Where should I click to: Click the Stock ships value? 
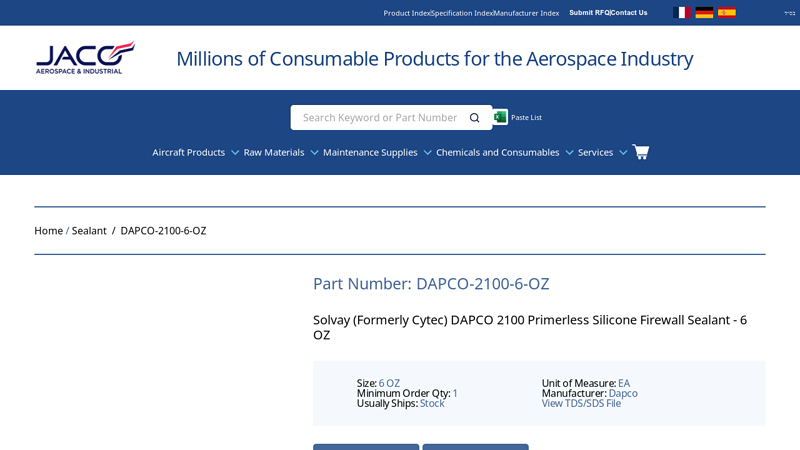pyautogui.click(x=432, y=404)
